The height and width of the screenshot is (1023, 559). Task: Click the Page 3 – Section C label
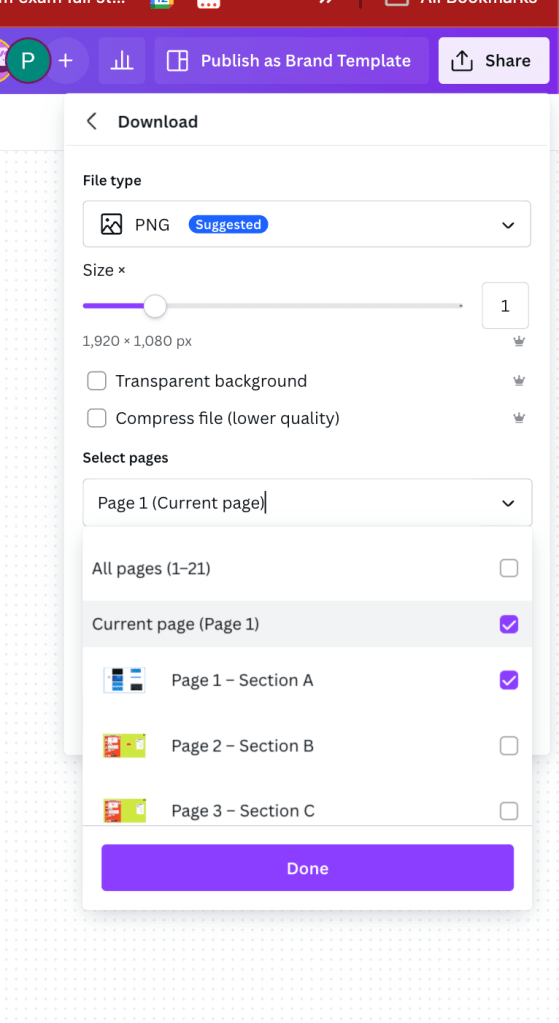243,811
